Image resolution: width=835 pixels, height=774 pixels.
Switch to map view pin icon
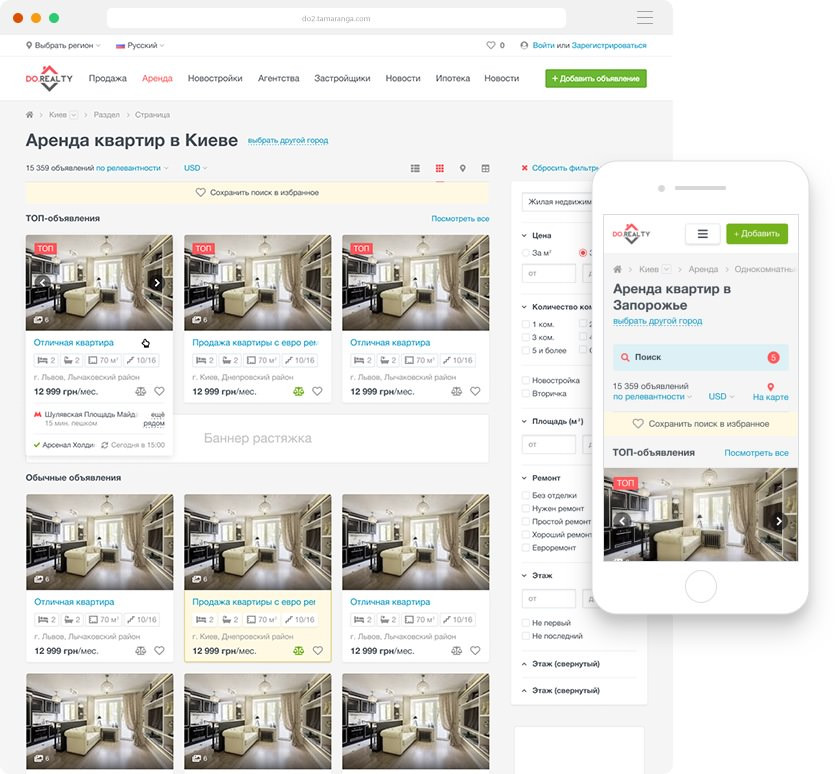click(x=463, y=168)
